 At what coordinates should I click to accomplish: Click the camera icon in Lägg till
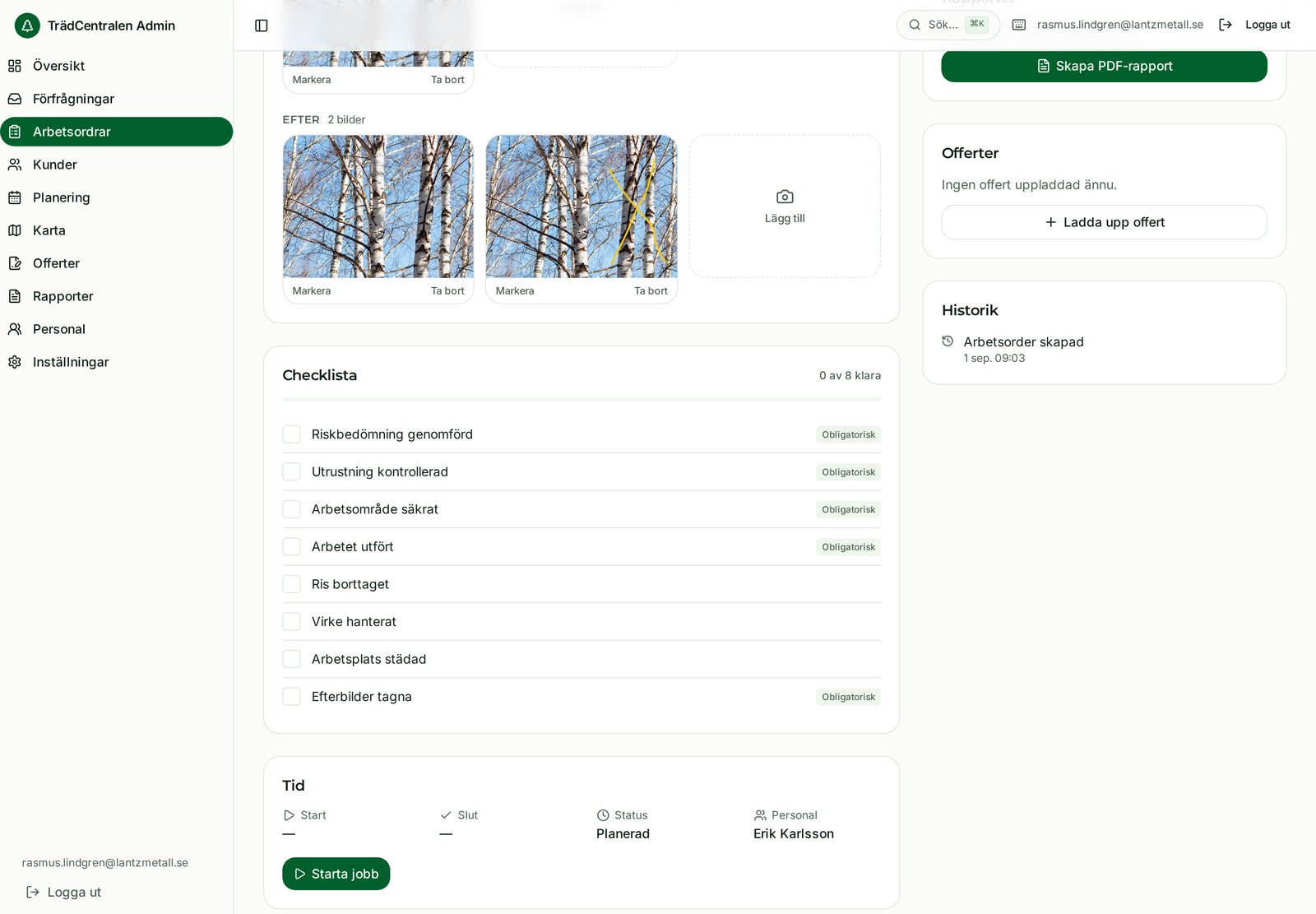(785, 197)
